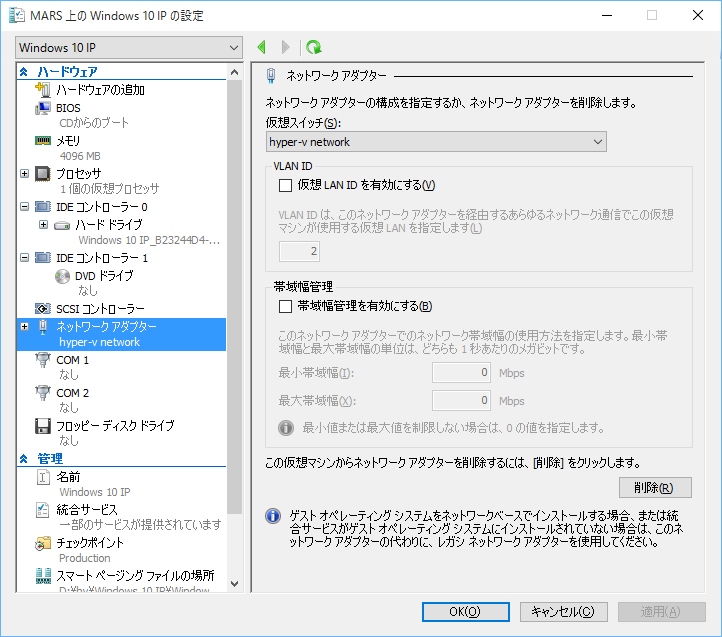Viewport: 722px width, 637px height.
Task: Select 統合サービス in the management list
Action: pyautogui.click(x=86, y=510)
